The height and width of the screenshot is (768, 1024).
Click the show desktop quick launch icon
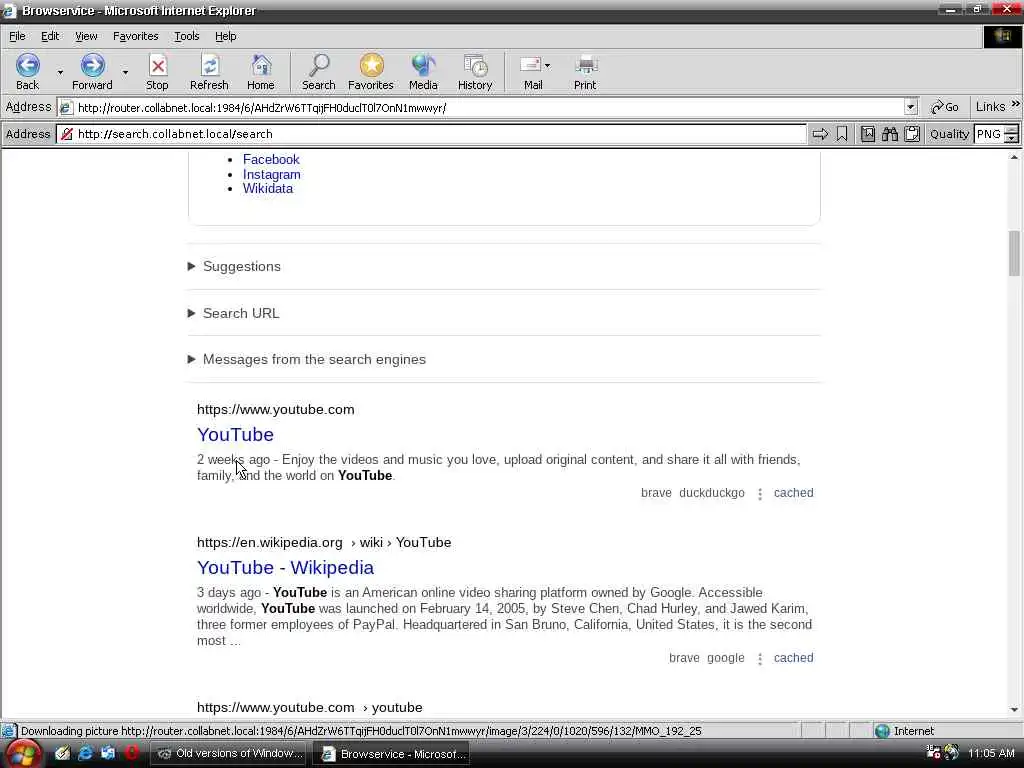[x=63, y=754]
